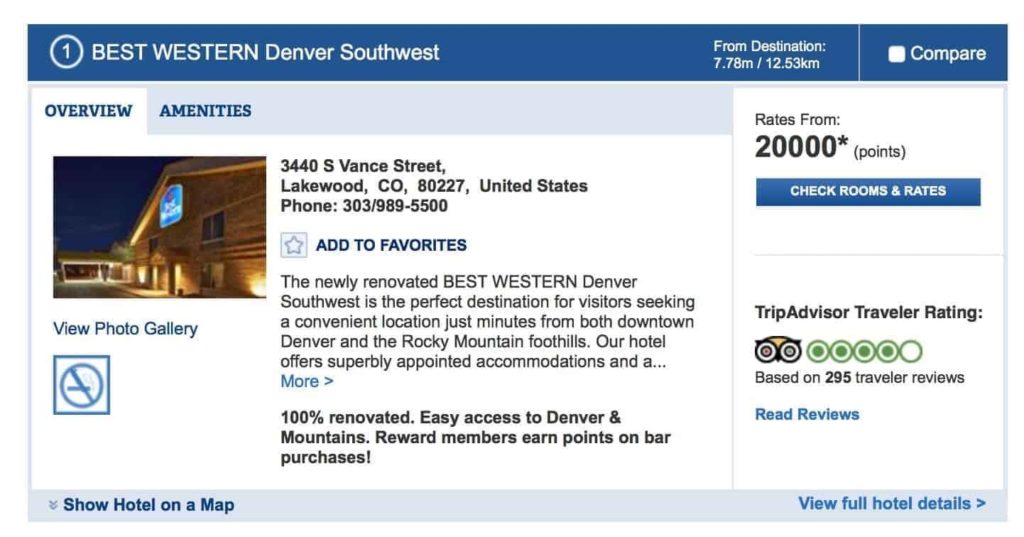Expand Show Hotel on a Map
1024x537 pixels.
148,505
